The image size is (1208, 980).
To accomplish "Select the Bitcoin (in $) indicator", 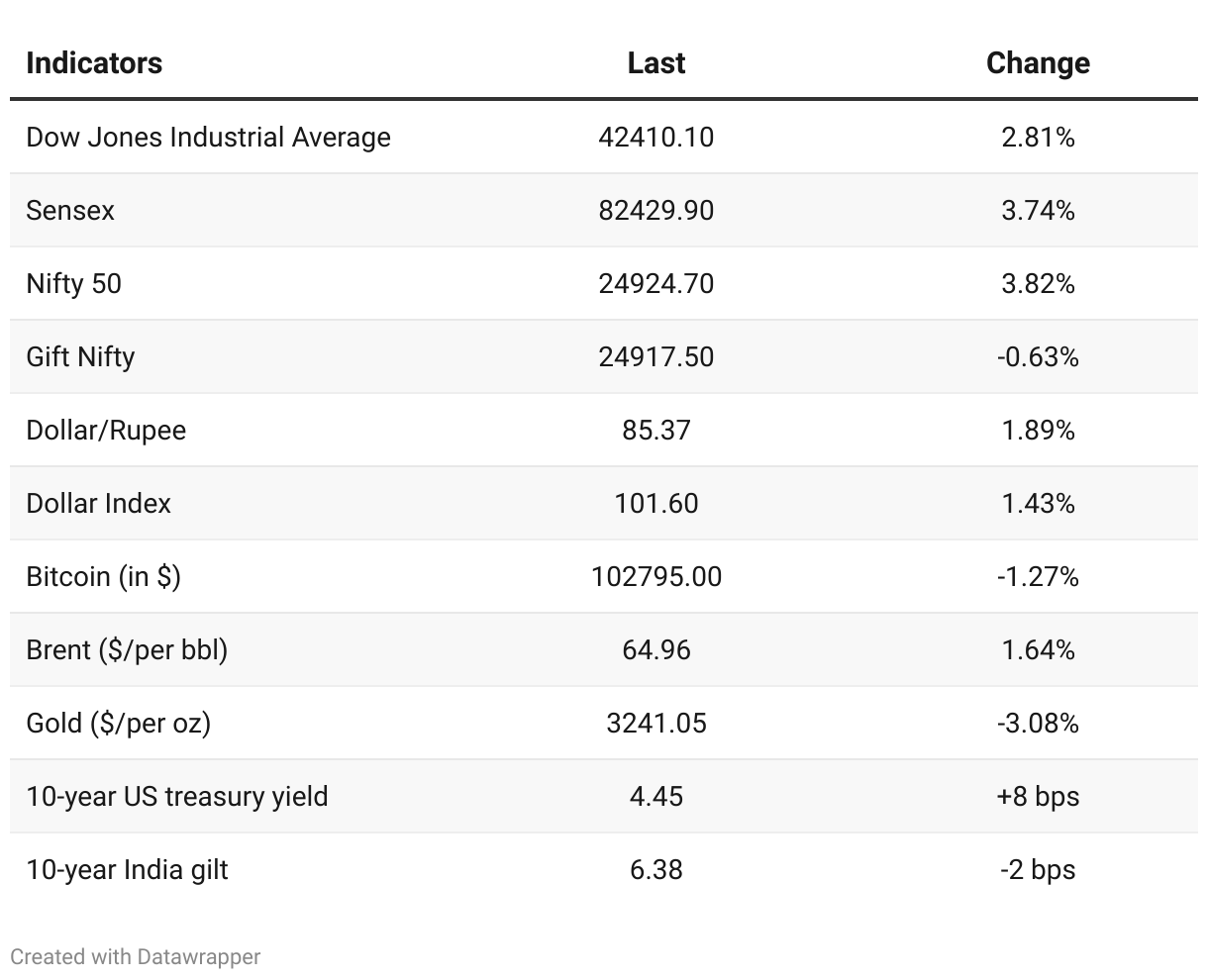I will tap(103, 576).
